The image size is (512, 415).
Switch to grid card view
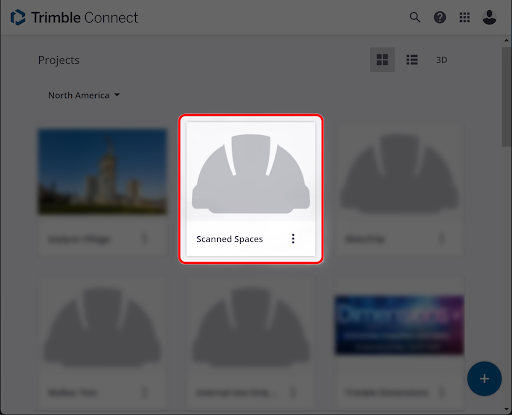point(382,60)
